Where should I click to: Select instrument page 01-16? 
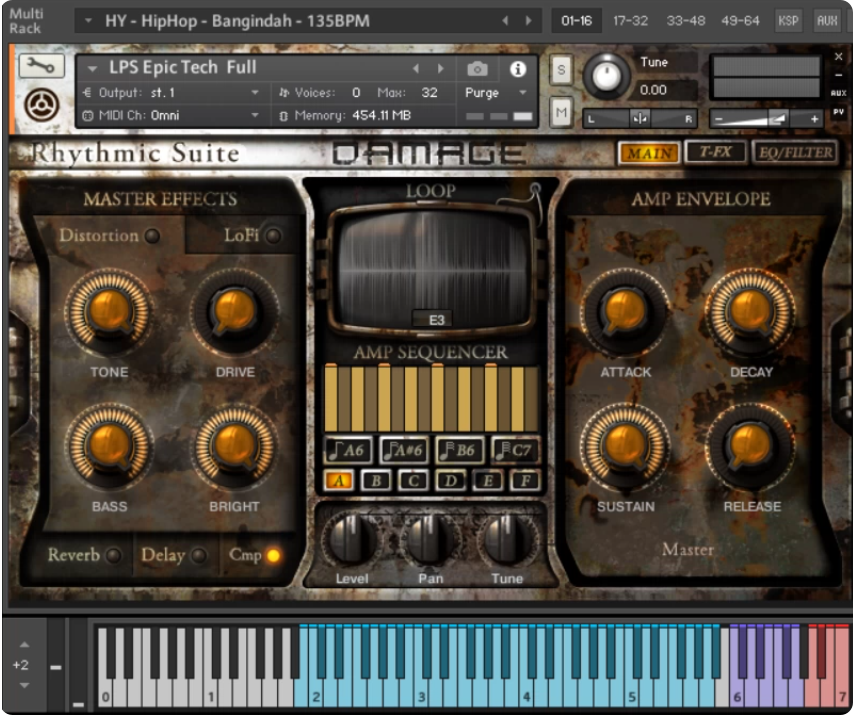point(576,21)
